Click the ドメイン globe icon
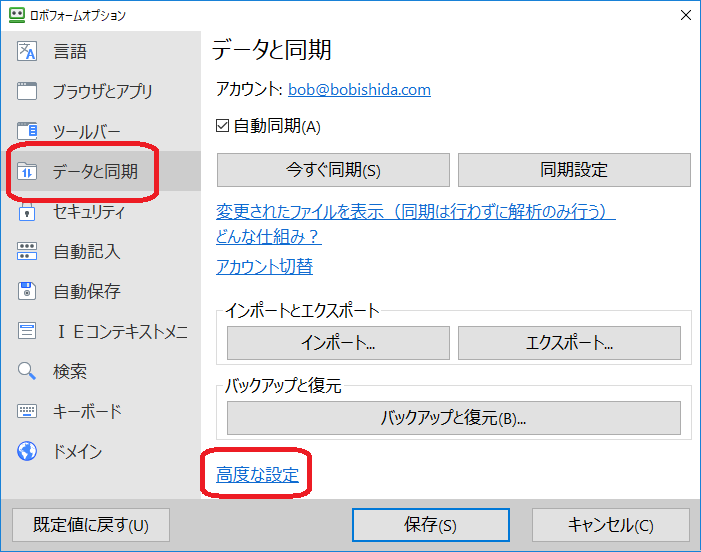This screenshot has height=552, width=701. click(27, 451)
